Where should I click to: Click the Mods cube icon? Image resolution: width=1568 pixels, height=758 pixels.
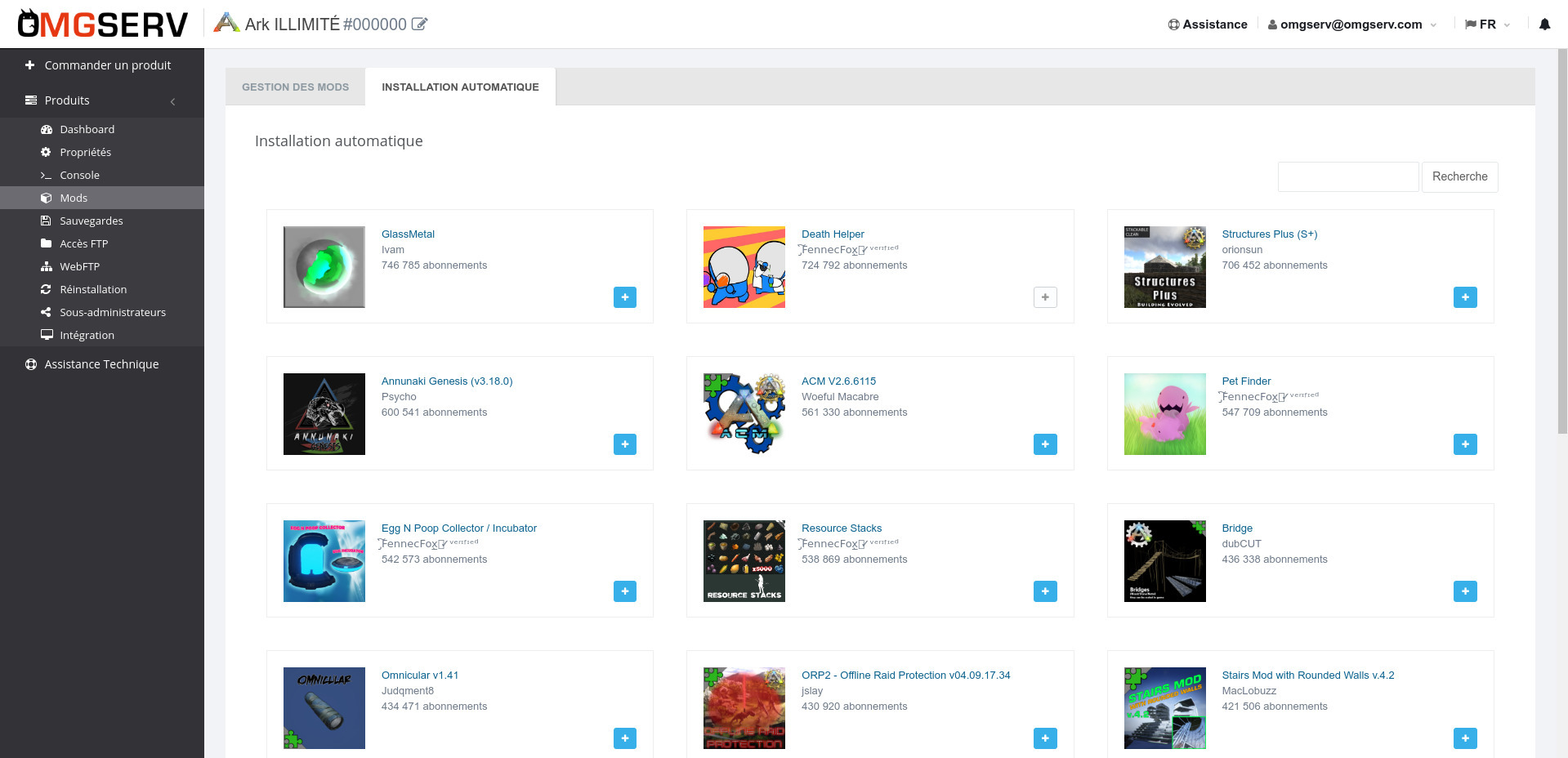click(46, 198)
